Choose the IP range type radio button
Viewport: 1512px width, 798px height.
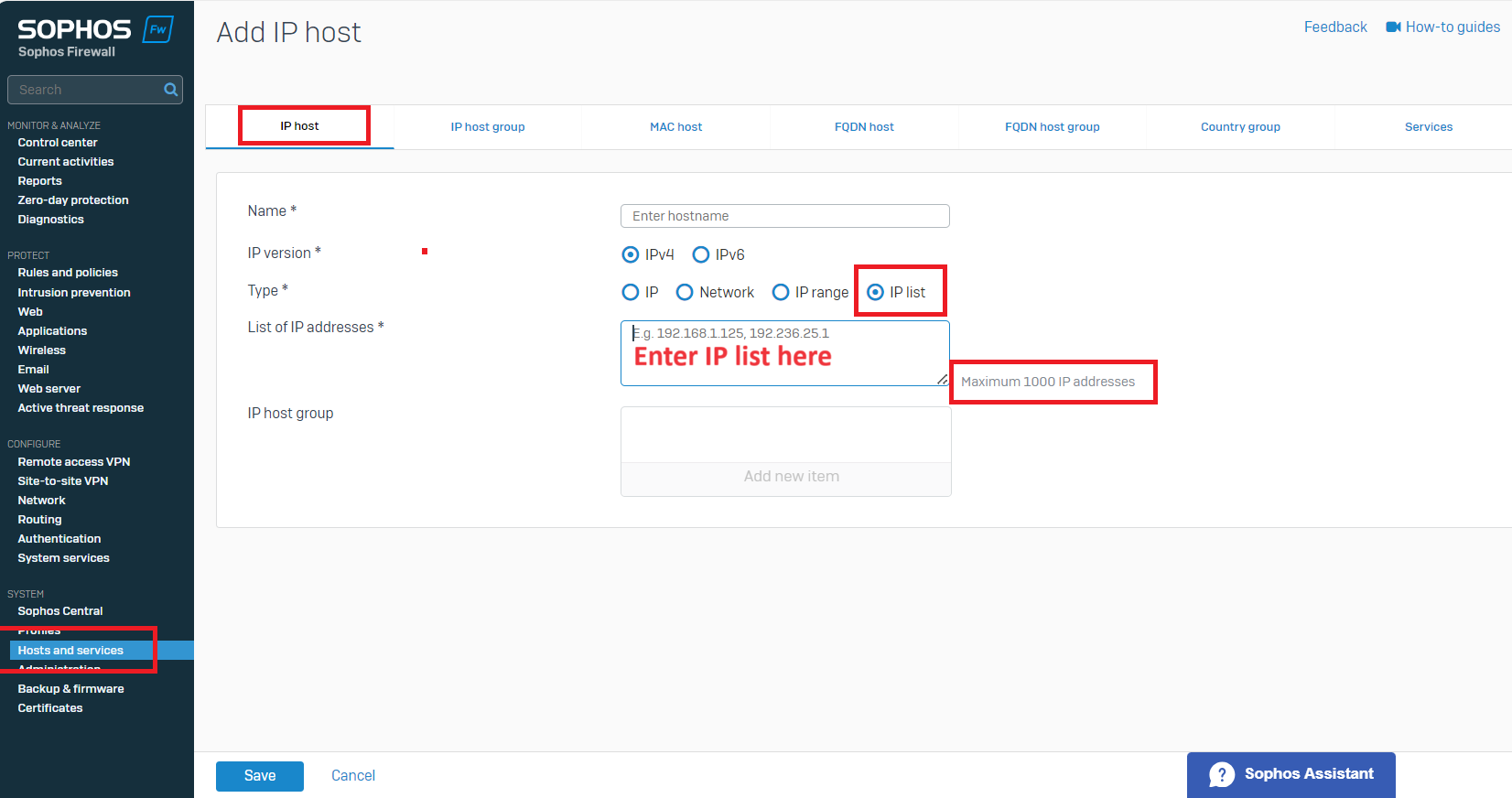point(781,292)
